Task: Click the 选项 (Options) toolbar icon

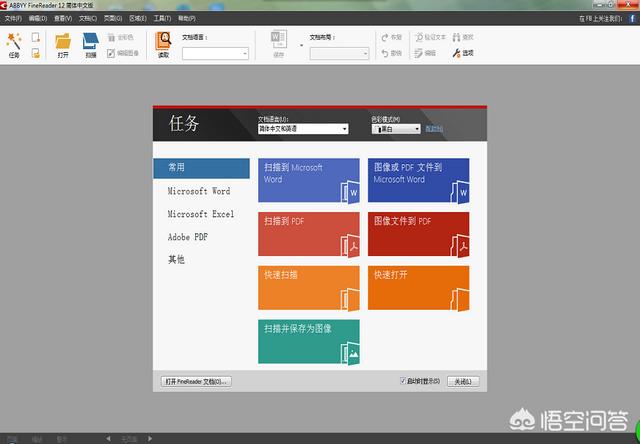Action: [x=463, y=53]
